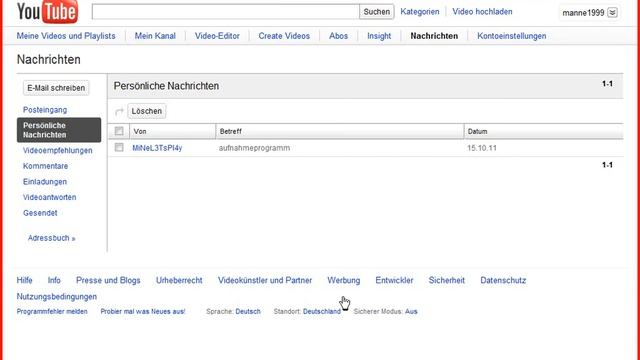Open Presse und Blogs link
The height and width of the screenshot is (360, 640).
coord(108,280)
